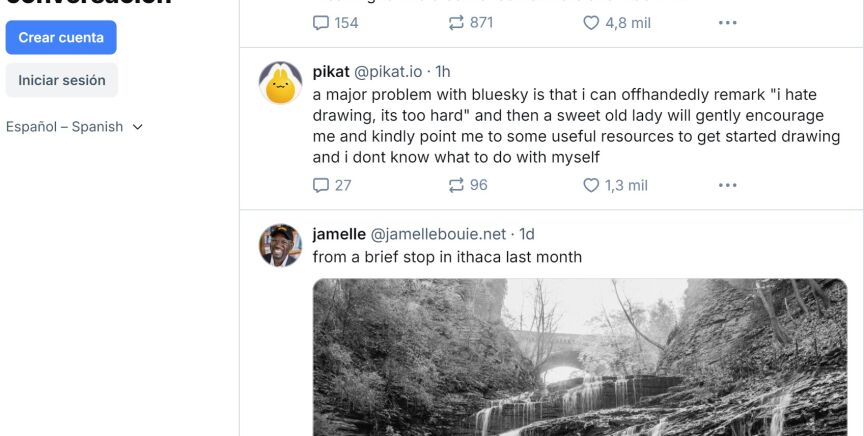
Task: Open three-dot menu on top post
Action: (727, 22)
